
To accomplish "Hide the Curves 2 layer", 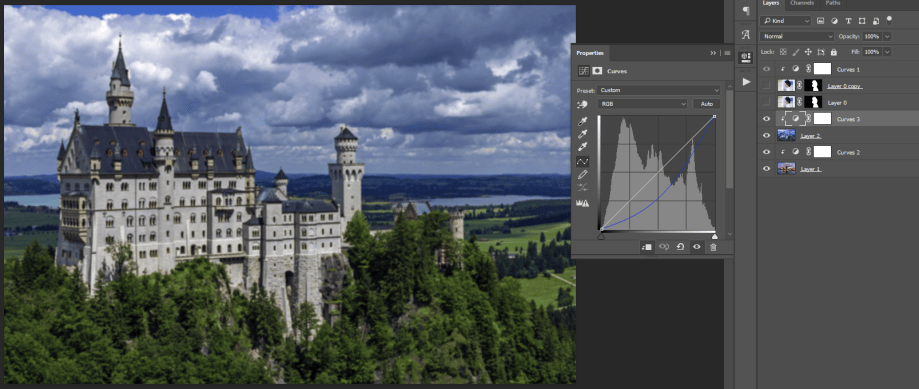I will [767, 152].
